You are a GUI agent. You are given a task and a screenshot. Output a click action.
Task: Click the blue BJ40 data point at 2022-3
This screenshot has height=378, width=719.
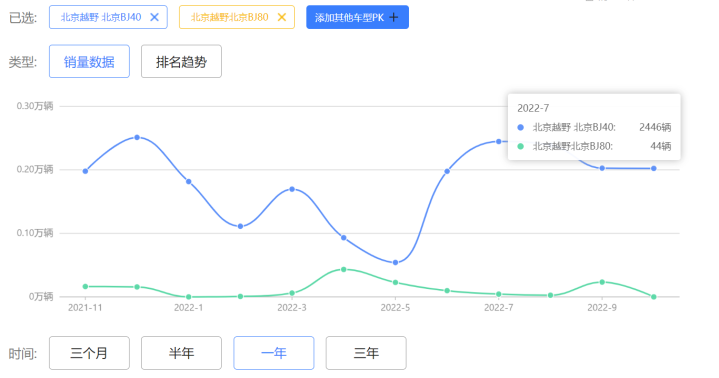[x=292, y=189]
